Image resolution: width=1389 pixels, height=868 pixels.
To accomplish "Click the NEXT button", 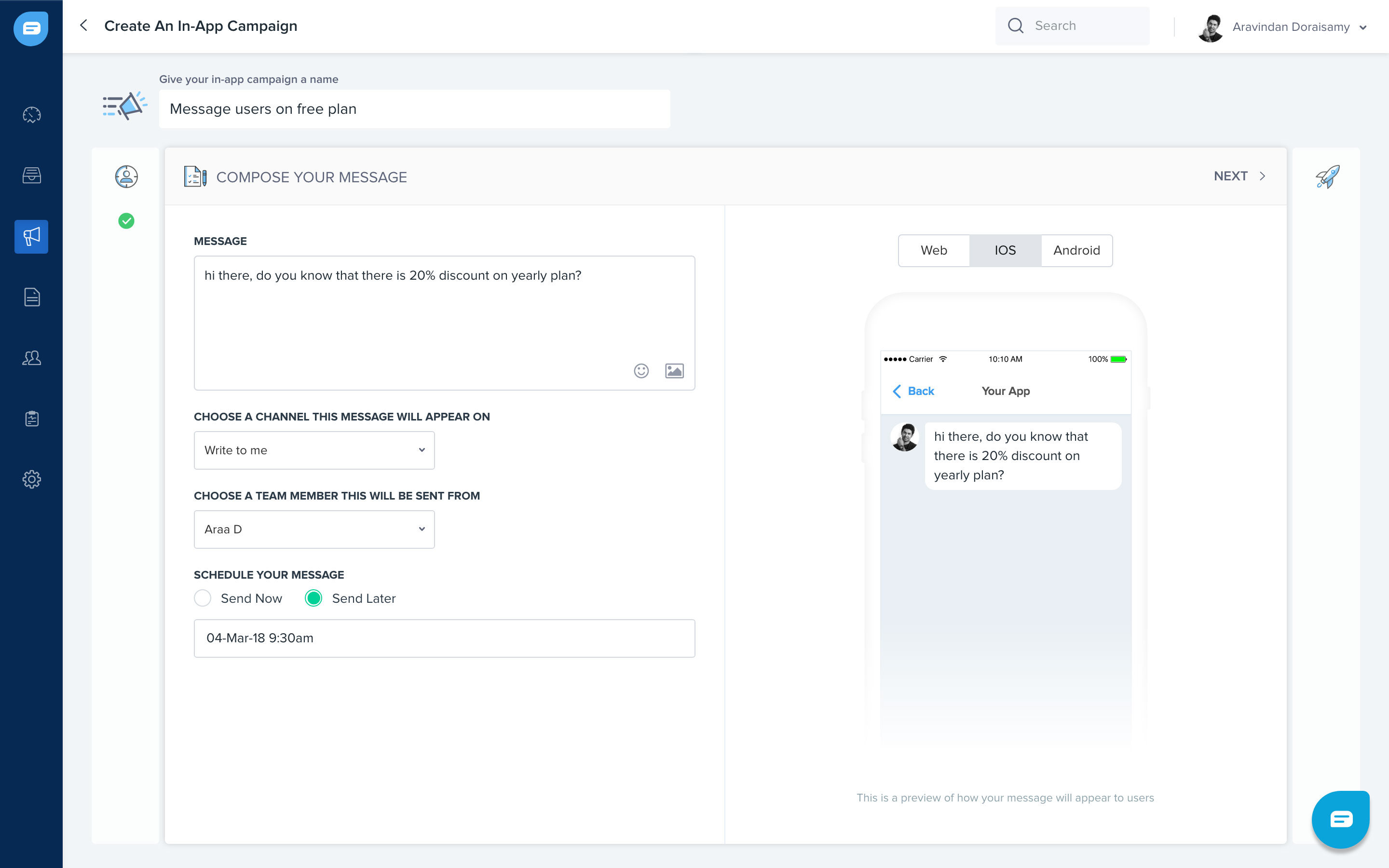I will pyautogui.click(x=1239, y=176).
